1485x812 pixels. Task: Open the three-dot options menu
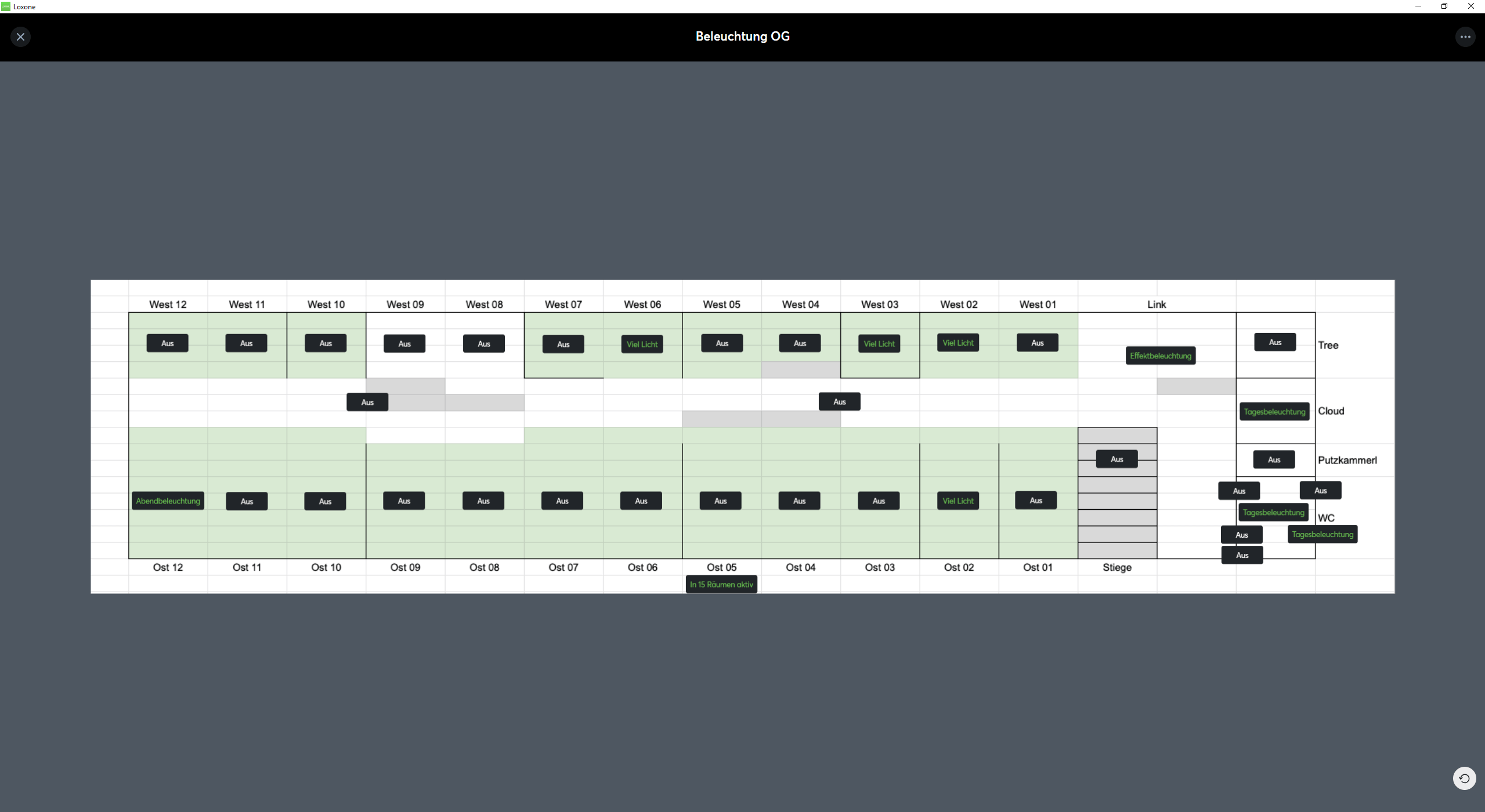click(x=1465, y=37)
